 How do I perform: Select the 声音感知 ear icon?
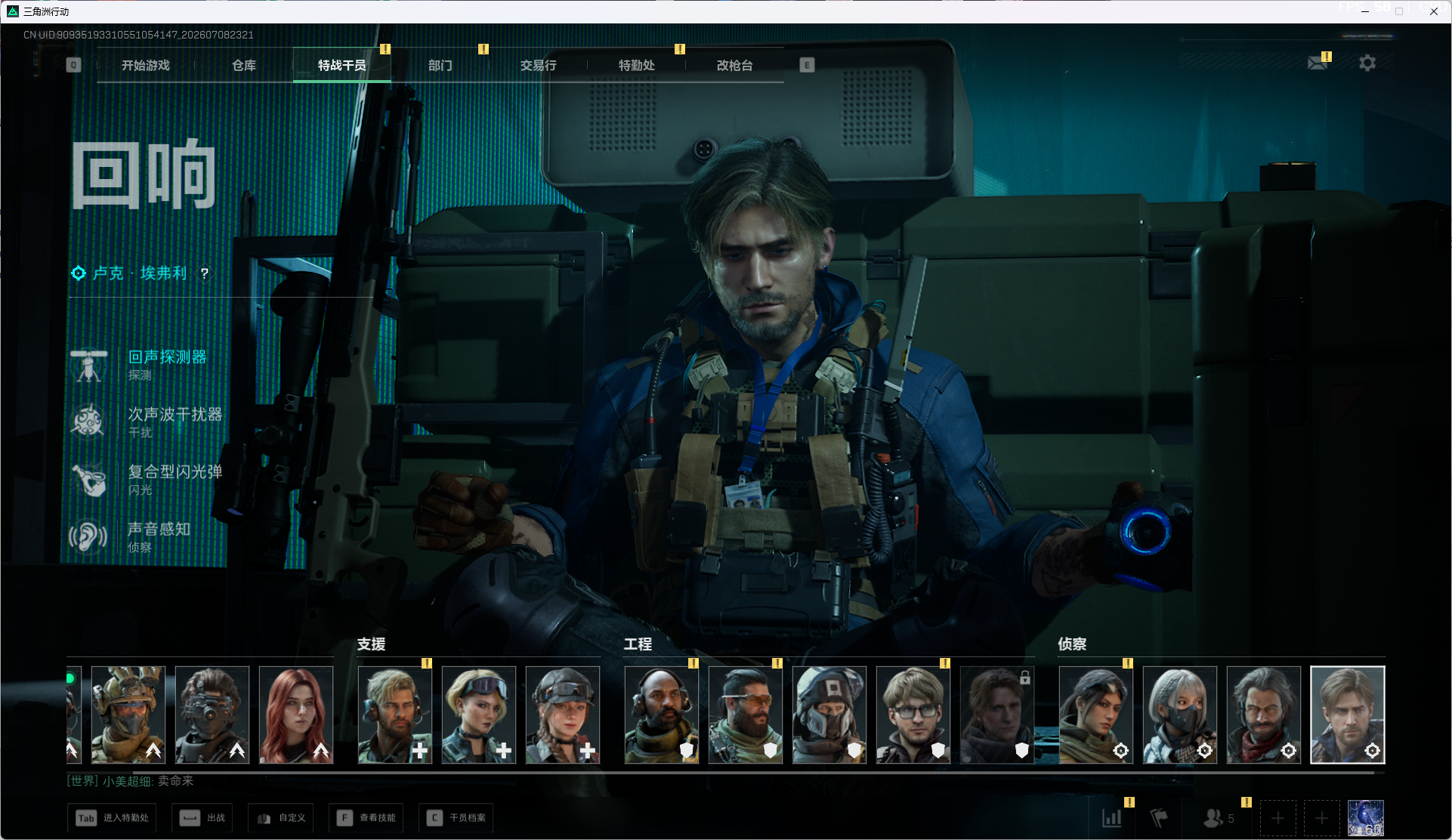click(88, 537)
